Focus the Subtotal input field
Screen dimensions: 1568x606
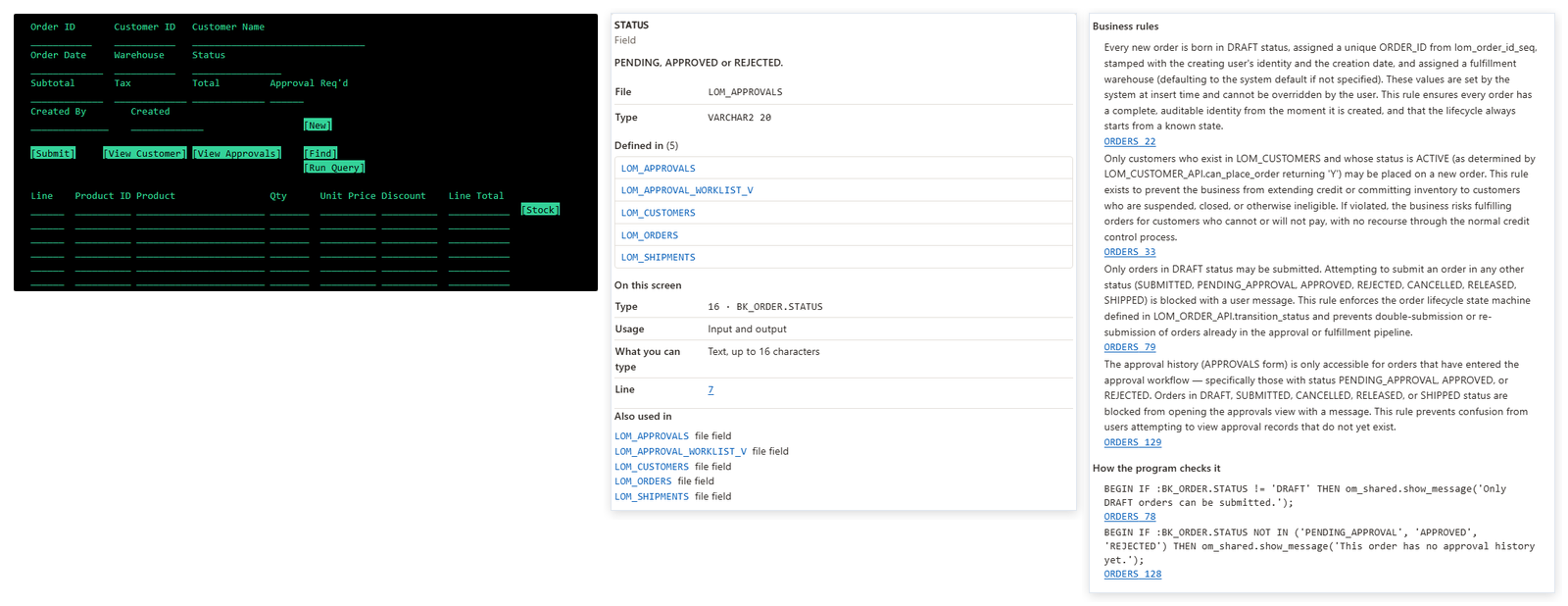click(x=67, y=97)
